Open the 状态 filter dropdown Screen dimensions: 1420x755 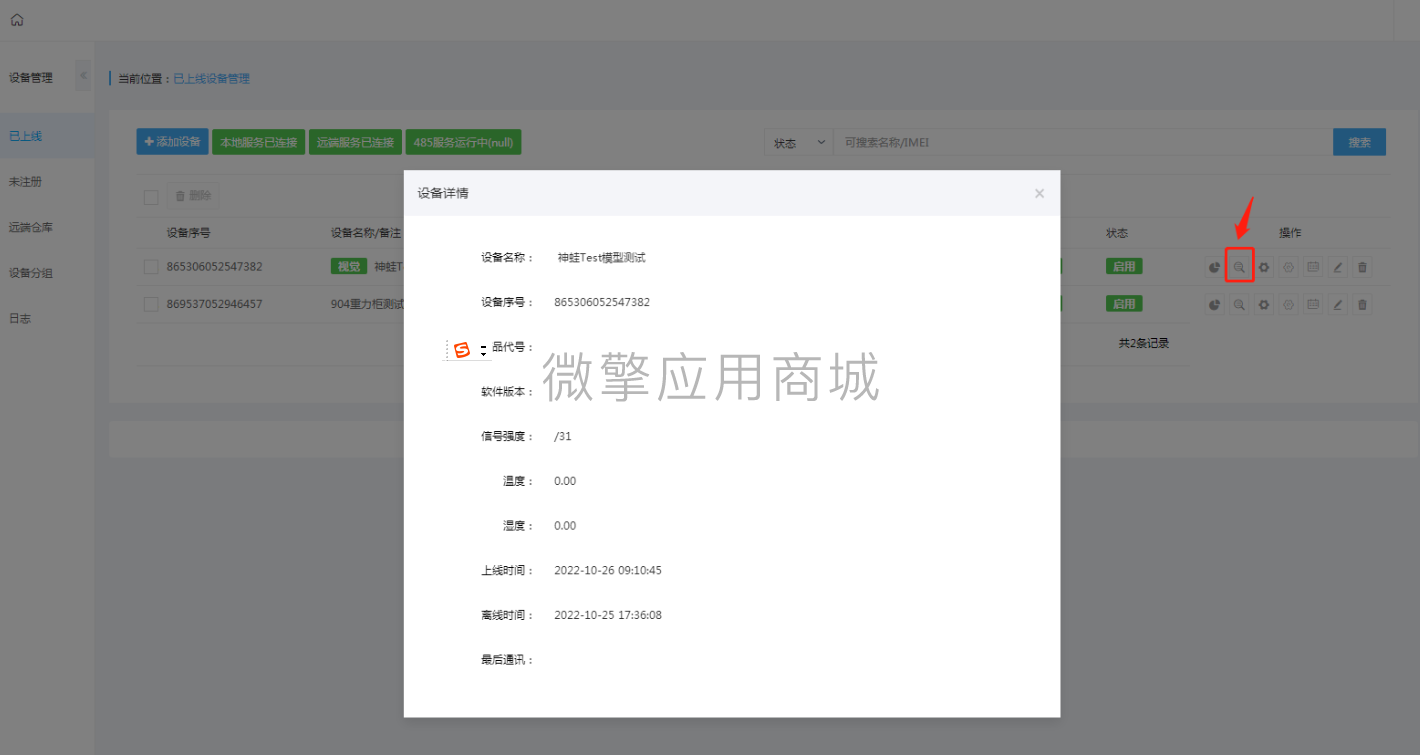point(799,142)
